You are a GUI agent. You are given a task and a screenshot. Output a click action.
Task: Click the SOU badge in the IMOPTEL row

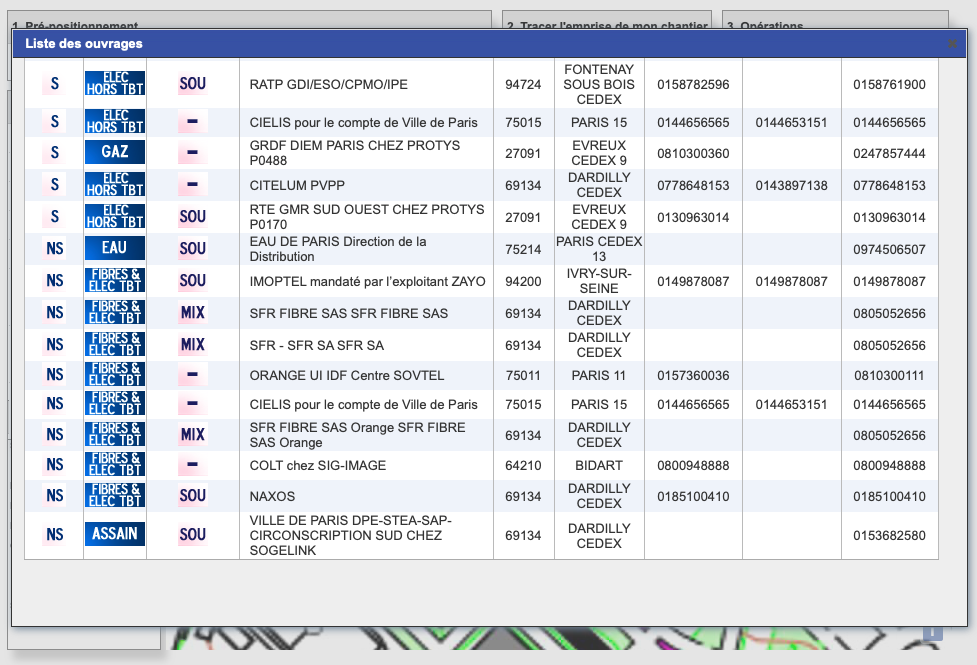pos(193,280)
